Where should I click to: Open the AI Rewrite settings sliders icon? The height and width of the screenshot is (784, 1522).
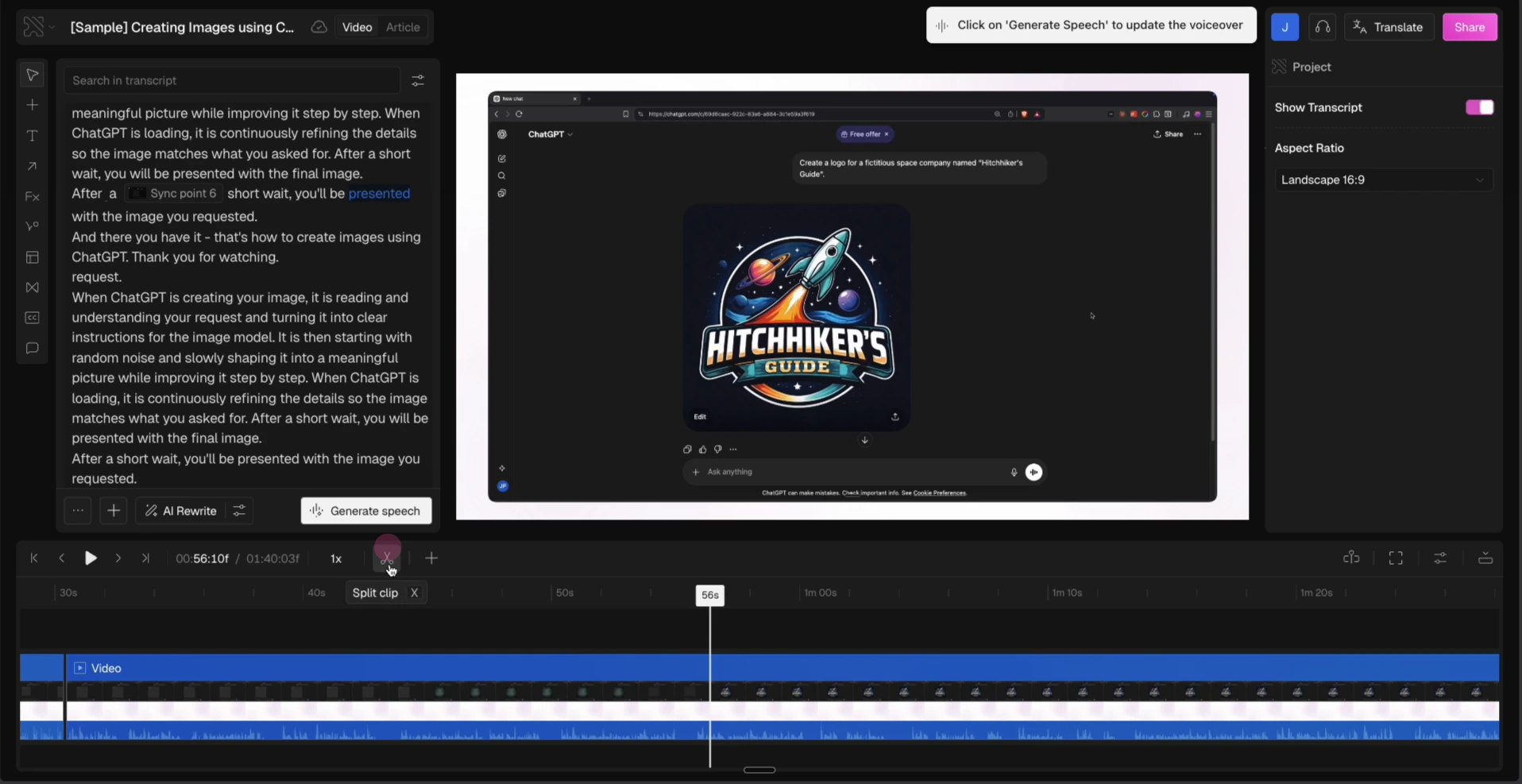239,511
